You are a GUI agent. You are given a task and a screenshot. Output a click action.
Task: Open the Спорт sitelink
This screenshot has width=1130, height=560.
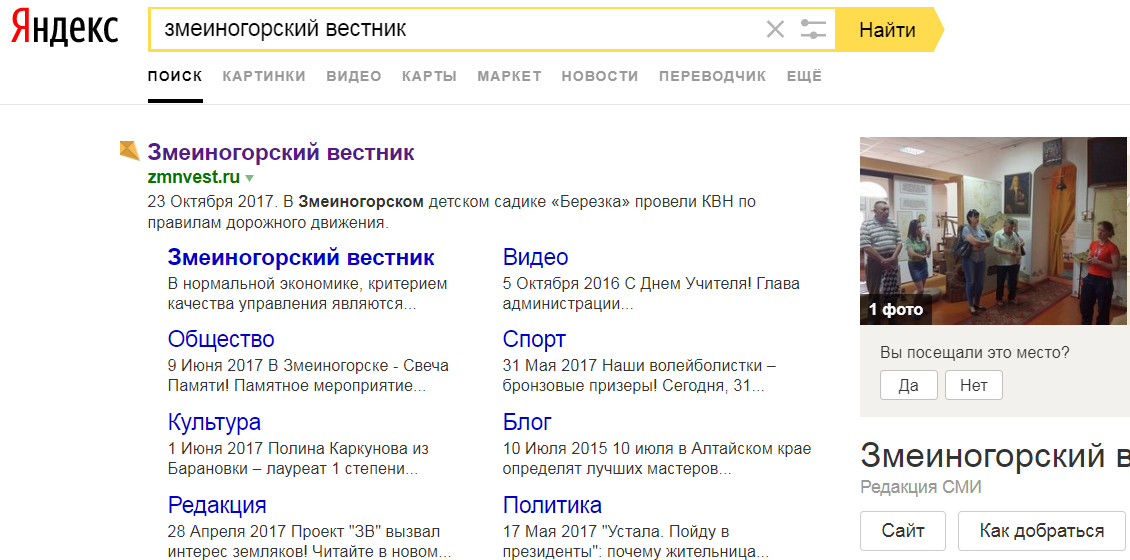pos(534,339)
